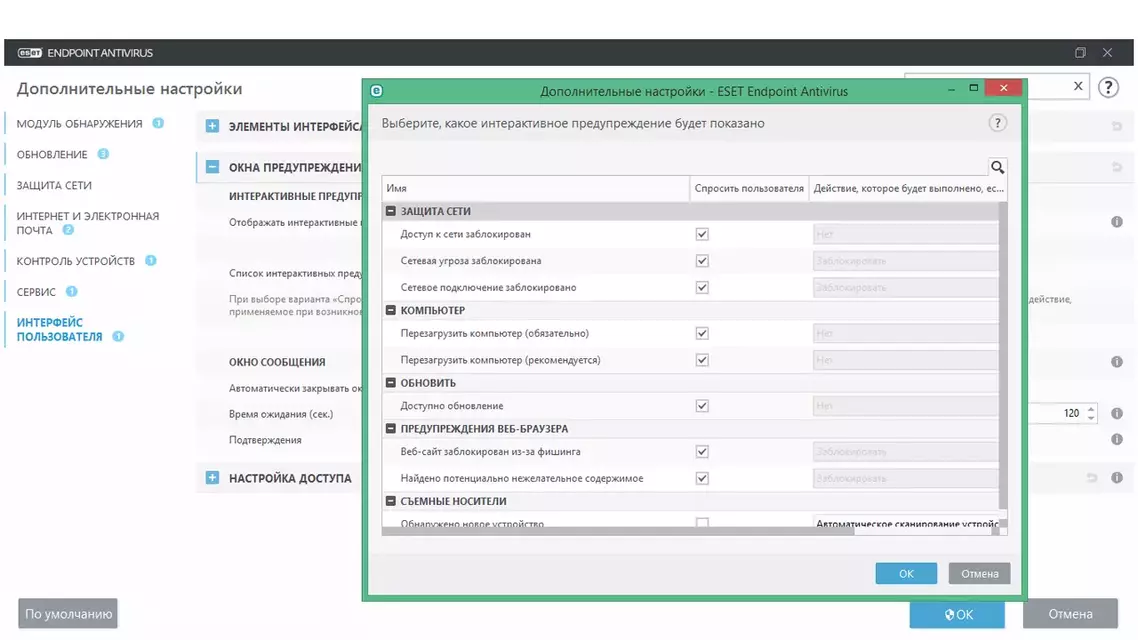1138x640 pixels.
Task: Click the dialog's vertical scrollbar
Action: 1003,356
